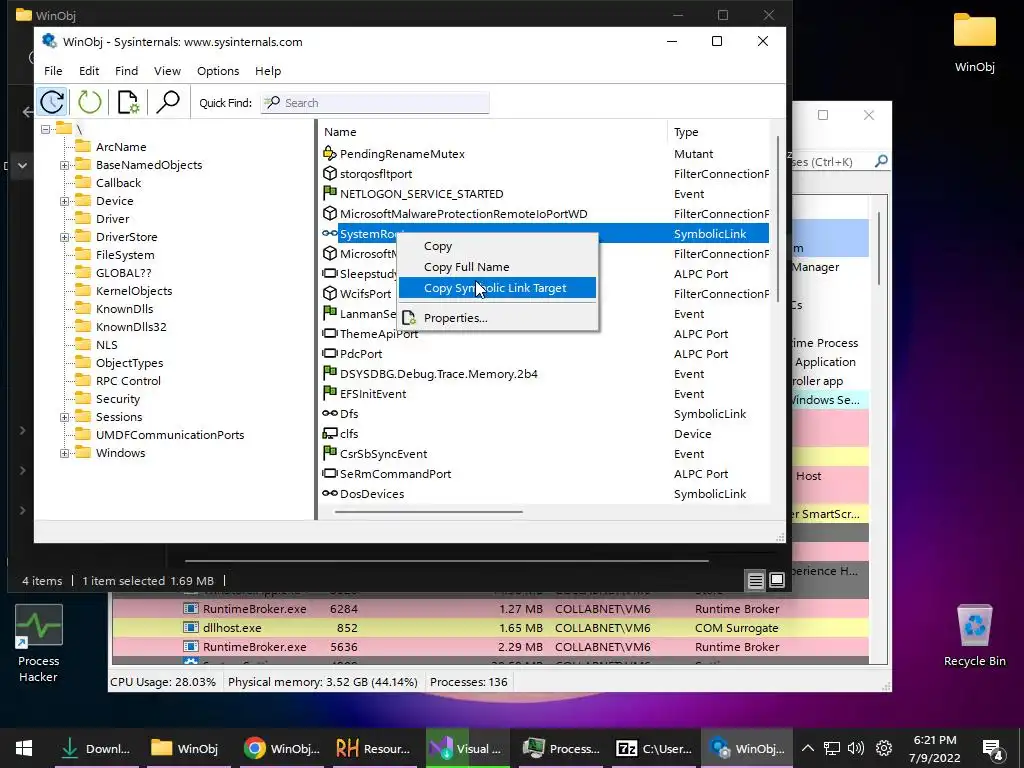Choose Copy from context menu

[497, 246]
